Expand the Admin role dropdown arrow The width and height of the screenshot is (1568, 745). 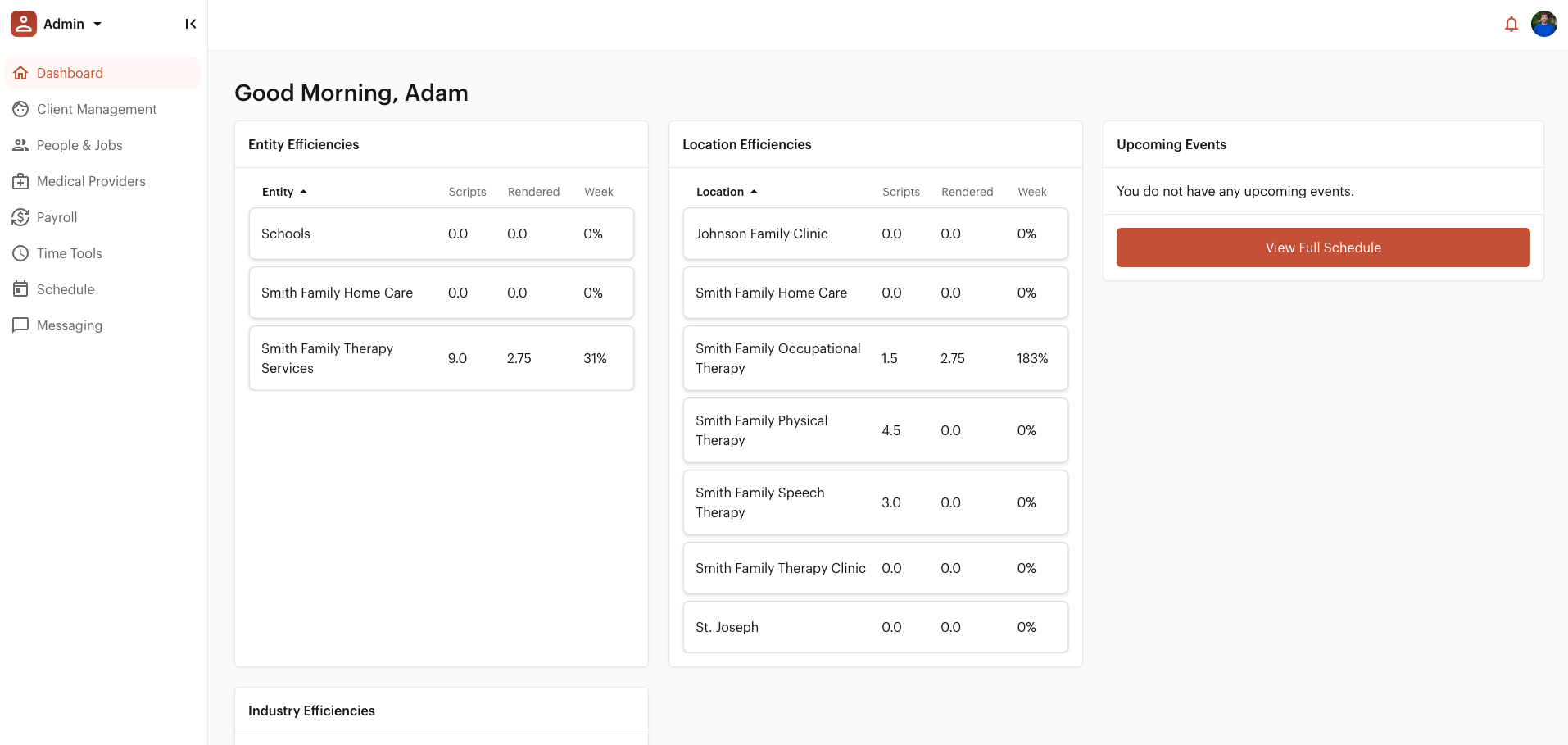pos(97,25)
